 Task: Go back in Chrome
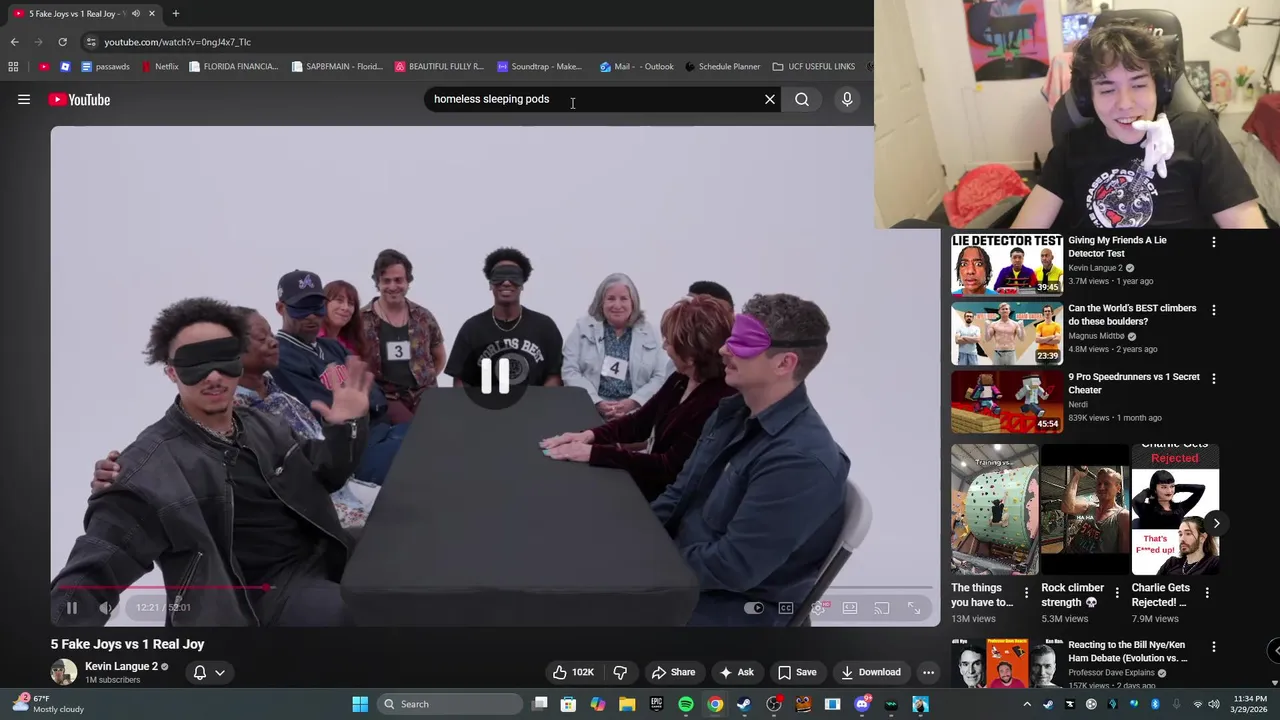tap(14, 42)
